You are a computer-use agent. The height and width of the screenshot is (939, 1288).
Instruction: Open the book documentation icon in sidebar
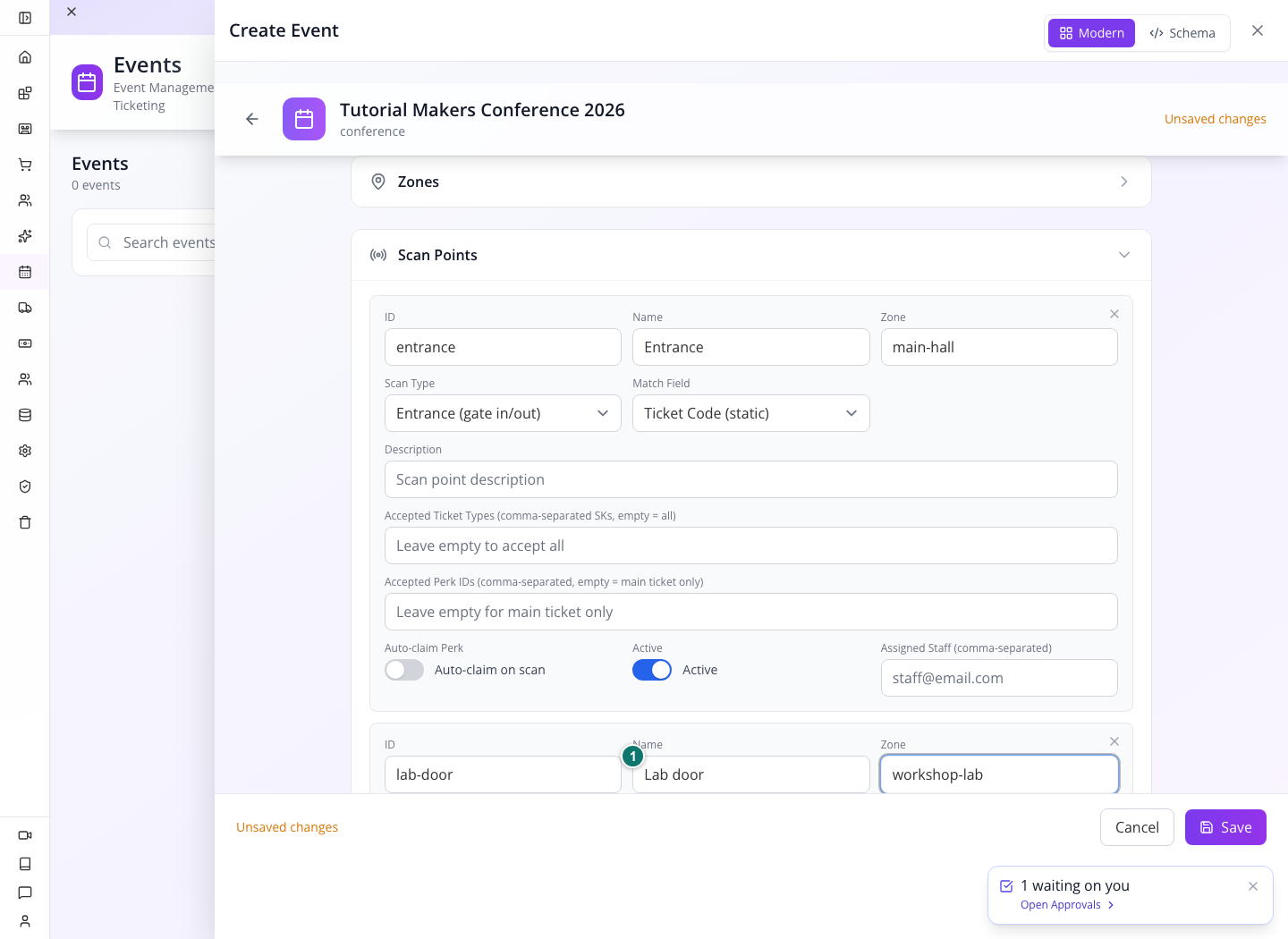[x=25, y=864]
